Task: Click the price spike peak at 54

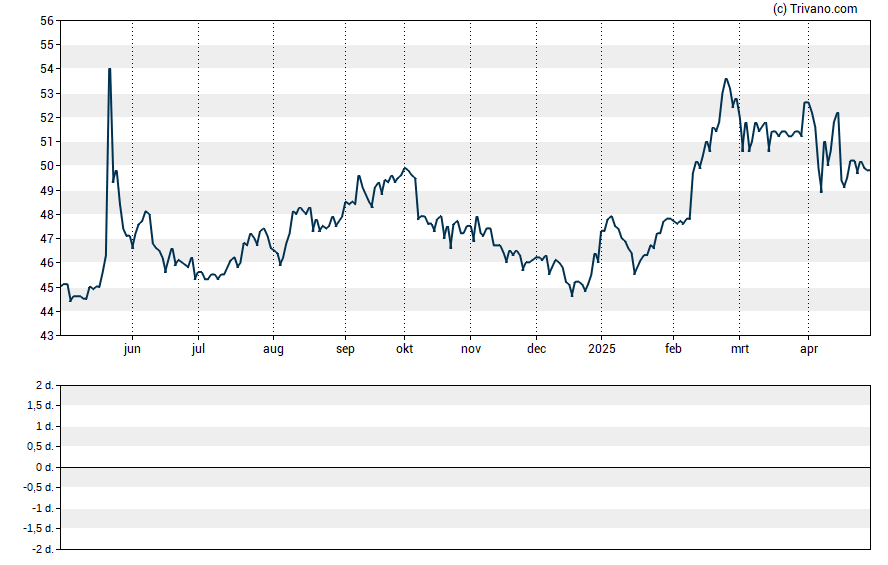Action: 109,70
